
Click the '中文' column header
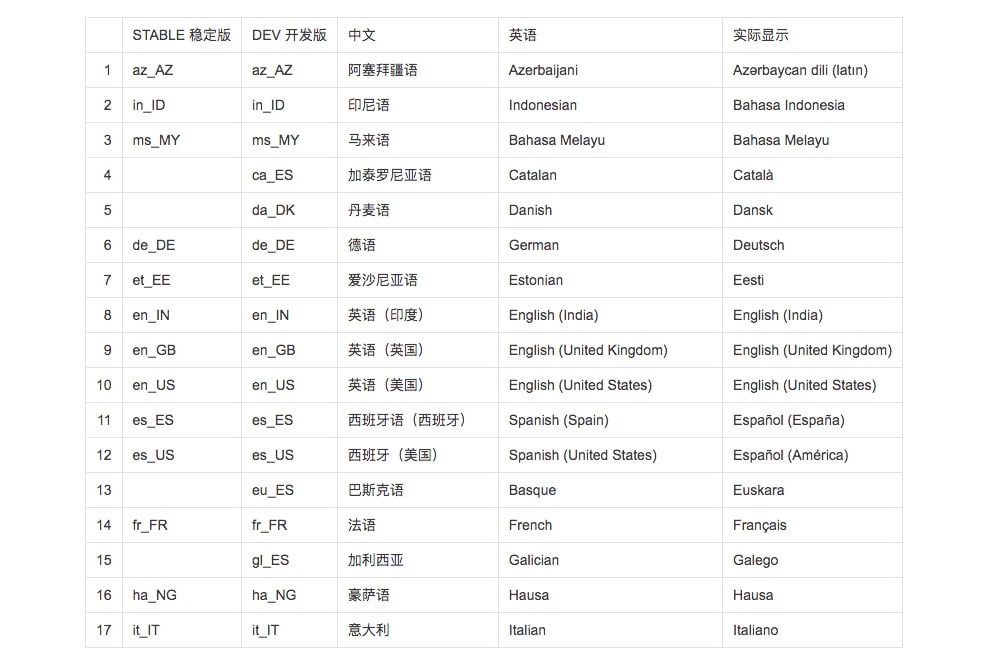(418, 35)
